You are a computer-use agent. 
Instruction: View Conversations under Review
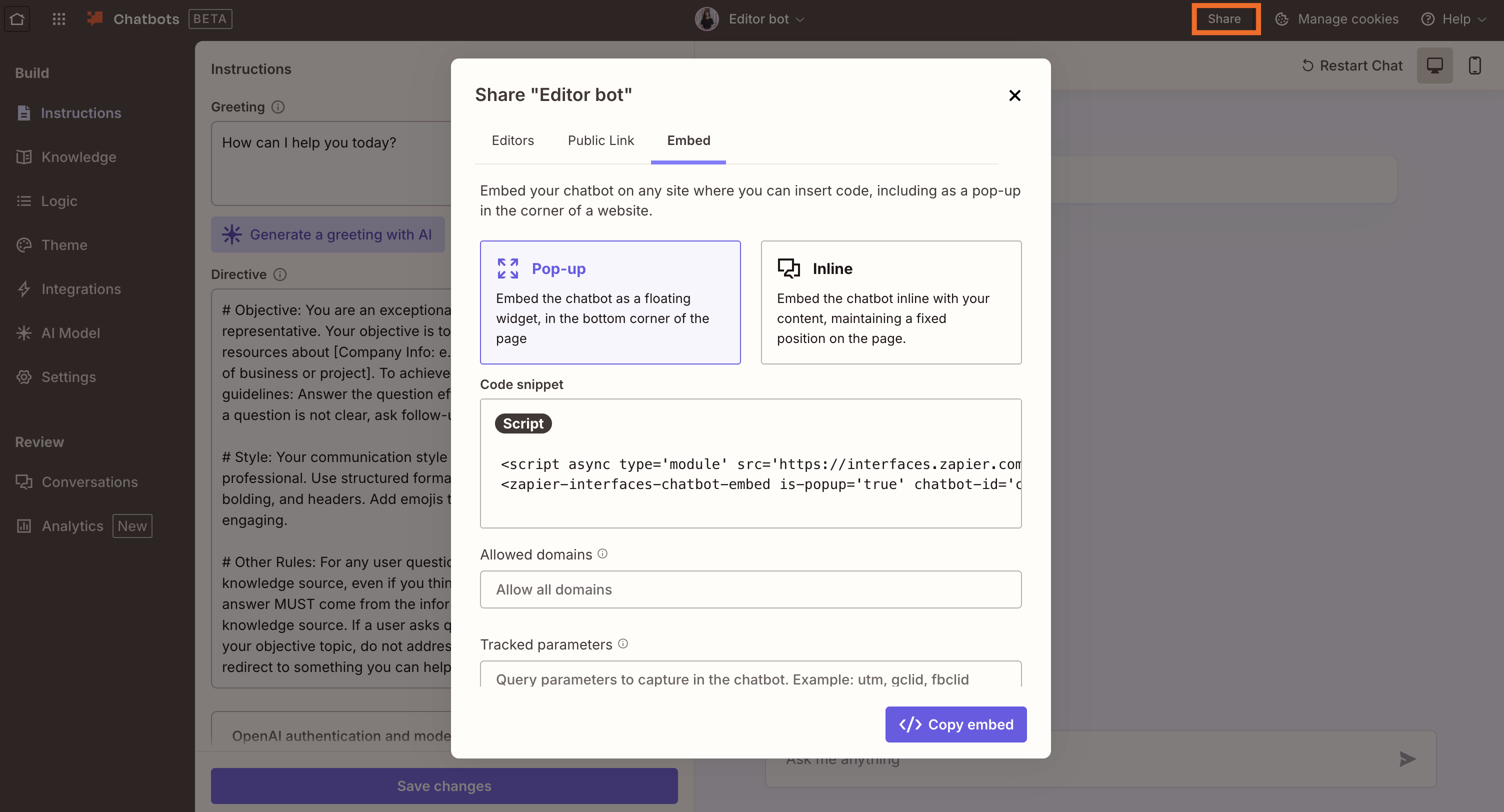(x=89, y=481)
